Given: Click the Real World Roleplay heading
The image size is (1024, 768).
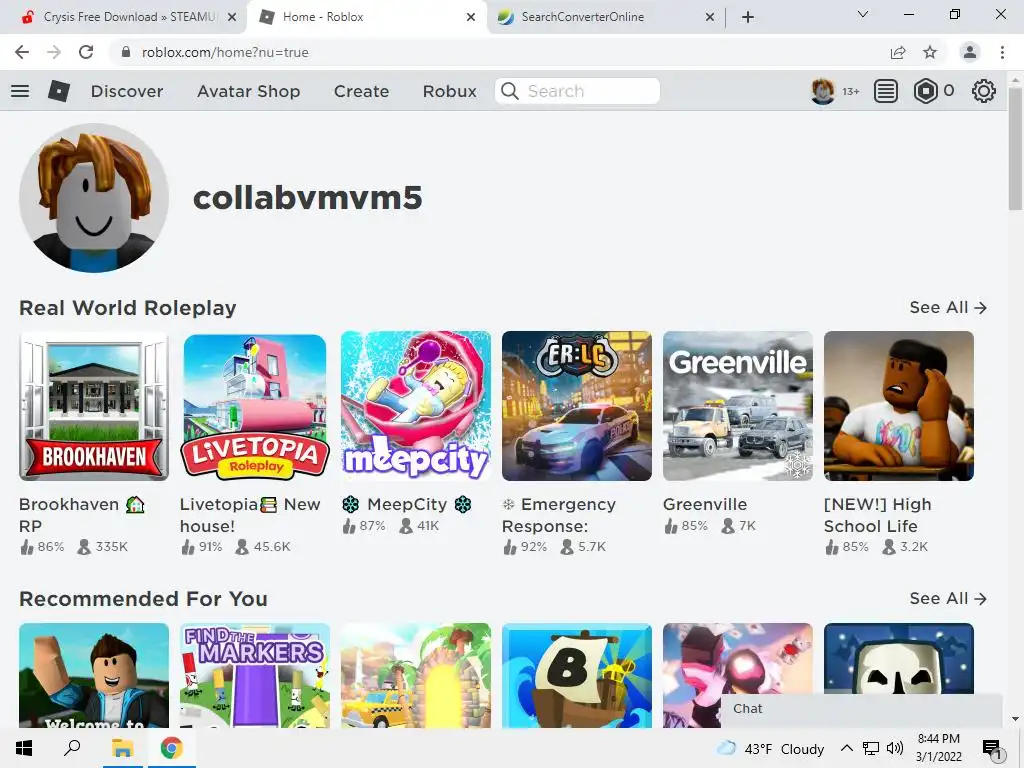Looking at the screenshot, I should (x=127, y=308).
